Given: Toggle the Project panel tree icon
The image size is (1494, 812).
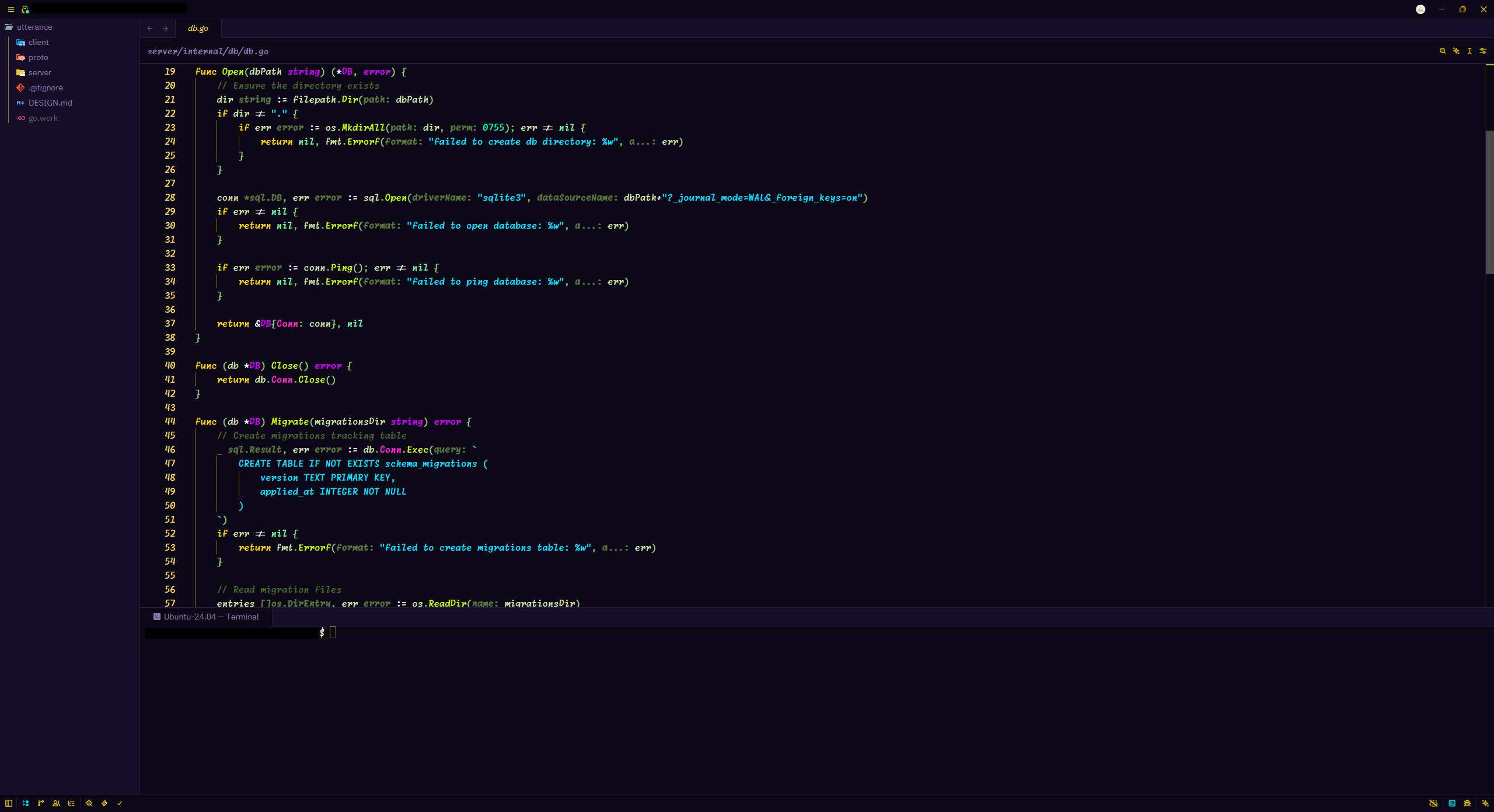Looking at the screenshot, I should click(x=26, y=803).
